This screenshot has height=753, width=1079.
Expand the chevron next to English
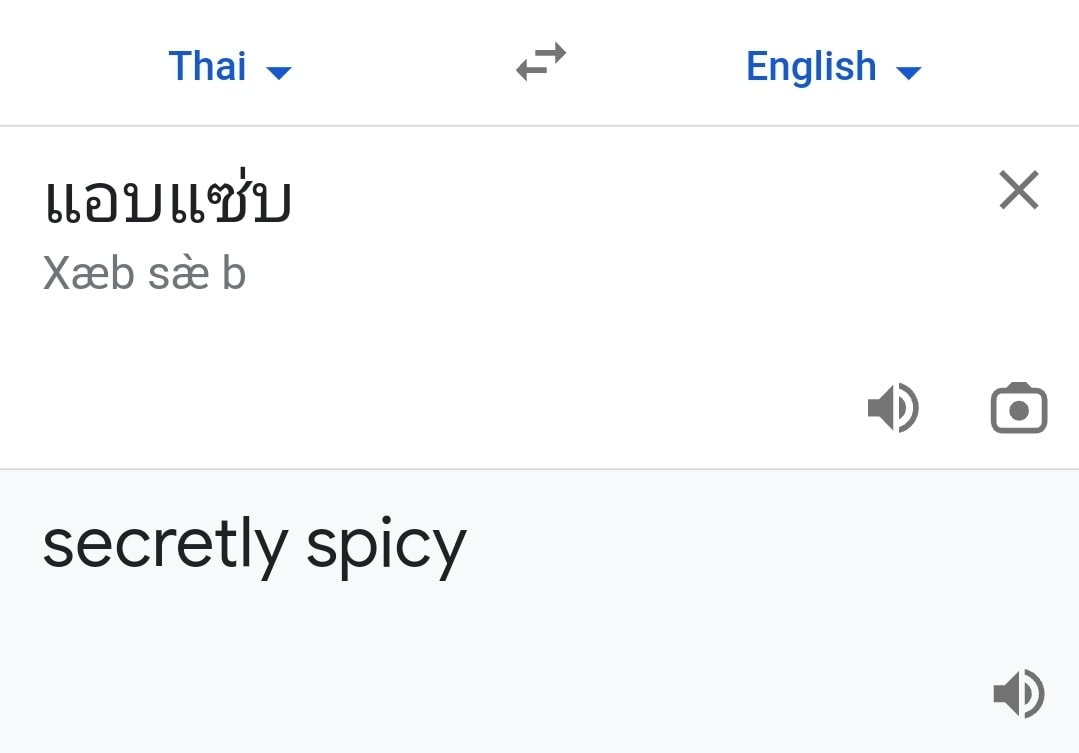(x=909, y=72)
